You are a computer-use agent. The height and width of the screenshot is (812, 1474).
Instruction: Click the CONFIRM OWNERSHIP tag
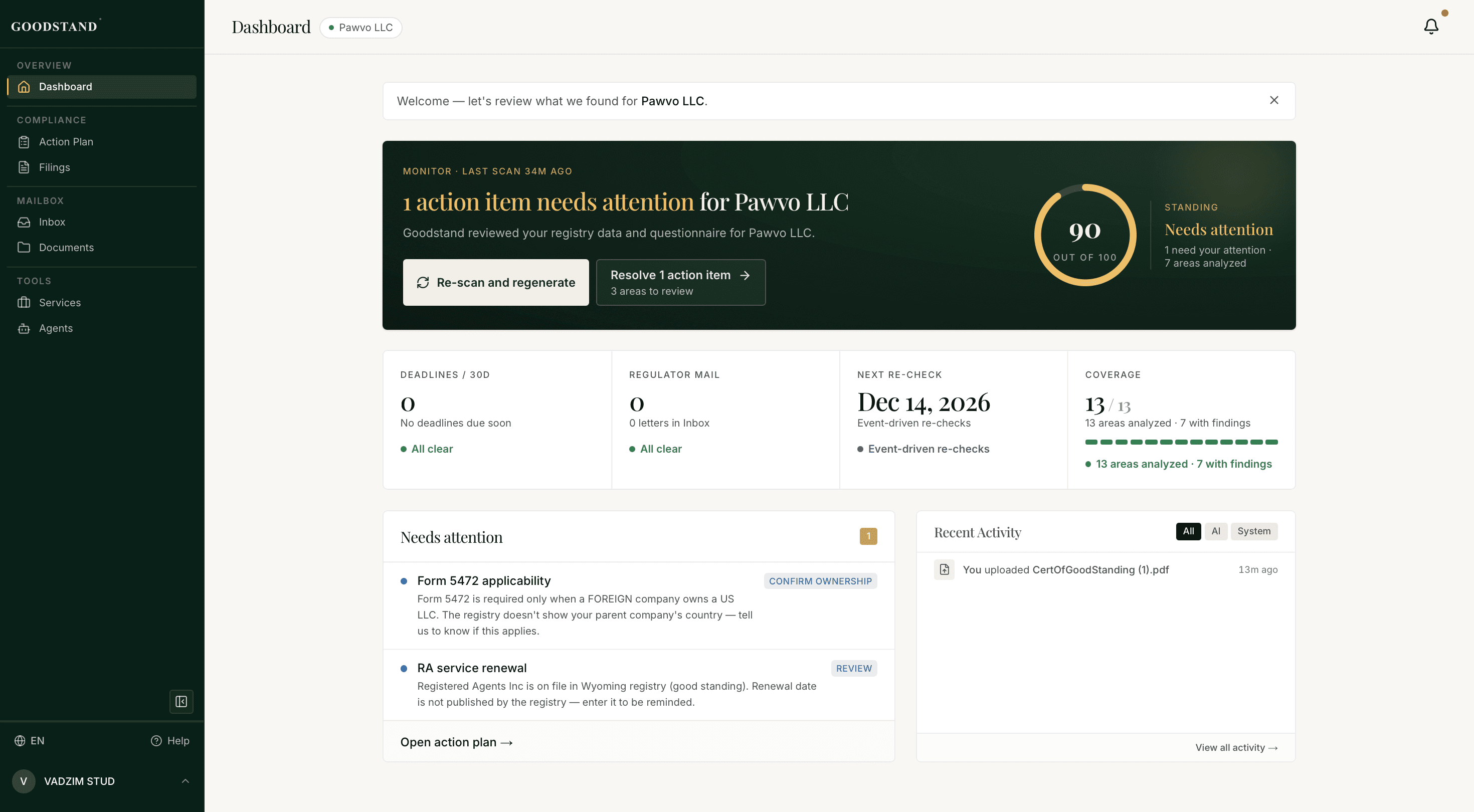click(x=820, y=581)
